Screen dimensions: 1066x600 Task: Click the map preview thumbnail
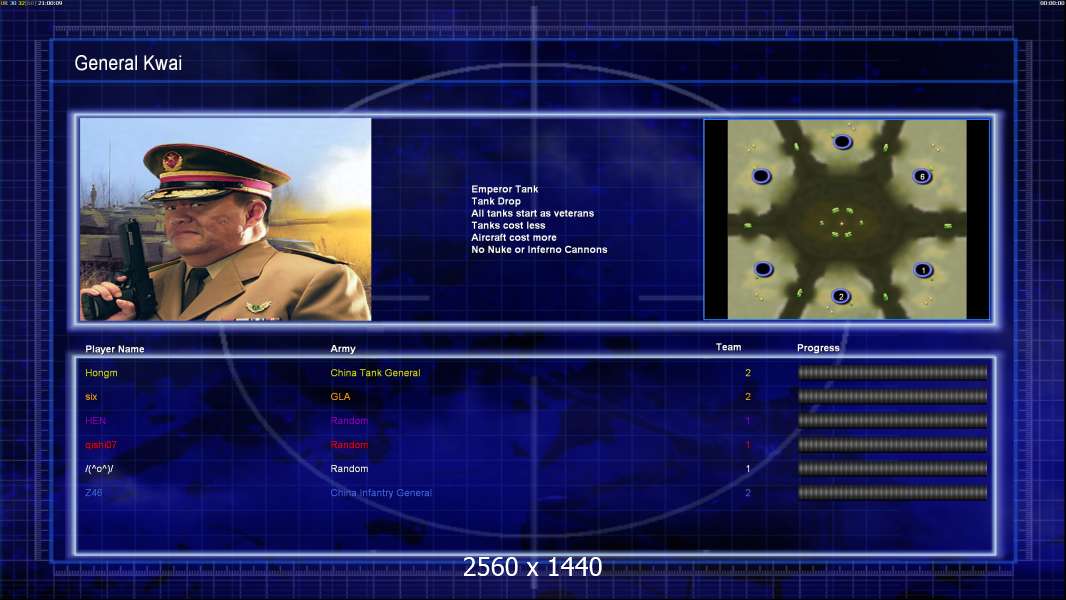[x=846, y=219]
